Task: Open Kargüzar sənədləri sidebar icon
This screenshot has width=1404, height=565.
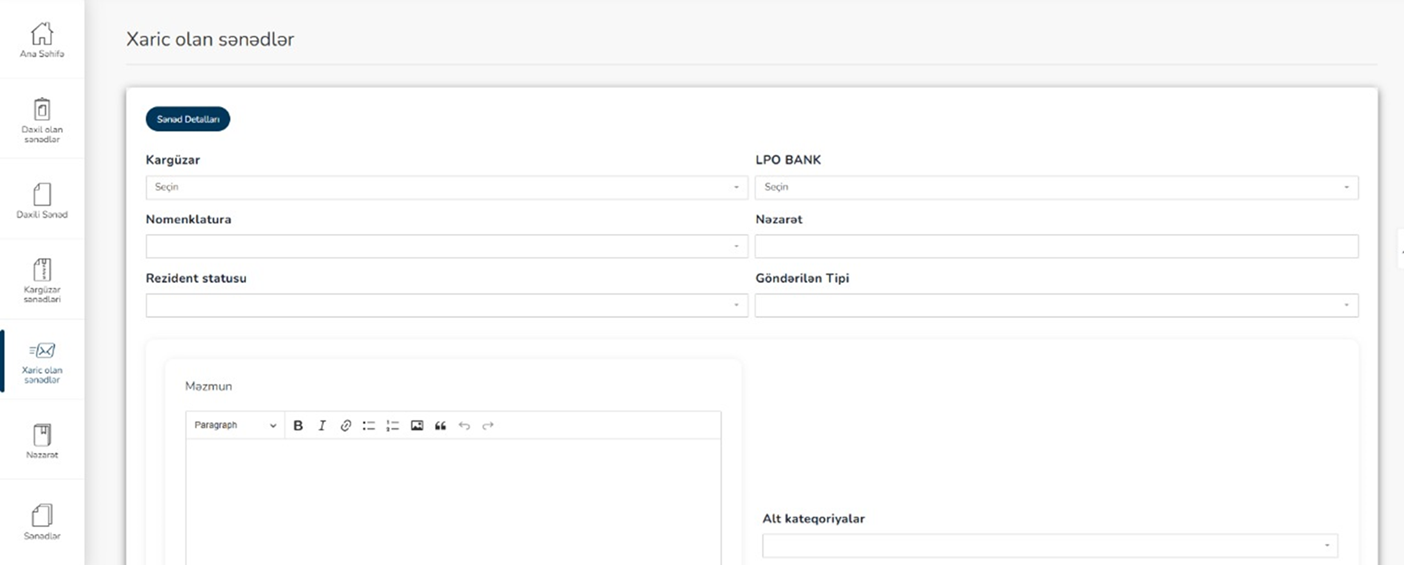Action: (42, 269)
